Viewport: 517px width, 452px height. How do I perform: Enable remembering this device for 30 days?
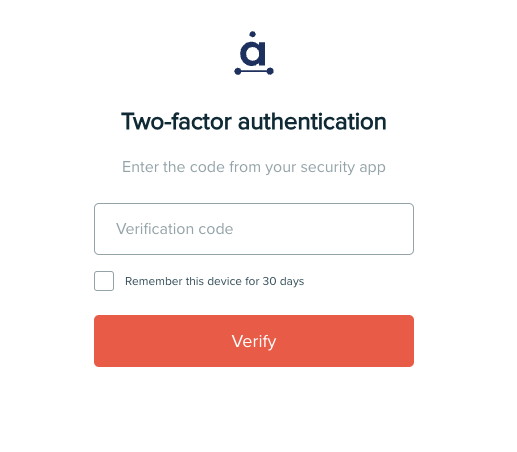[x=104, y=281]
